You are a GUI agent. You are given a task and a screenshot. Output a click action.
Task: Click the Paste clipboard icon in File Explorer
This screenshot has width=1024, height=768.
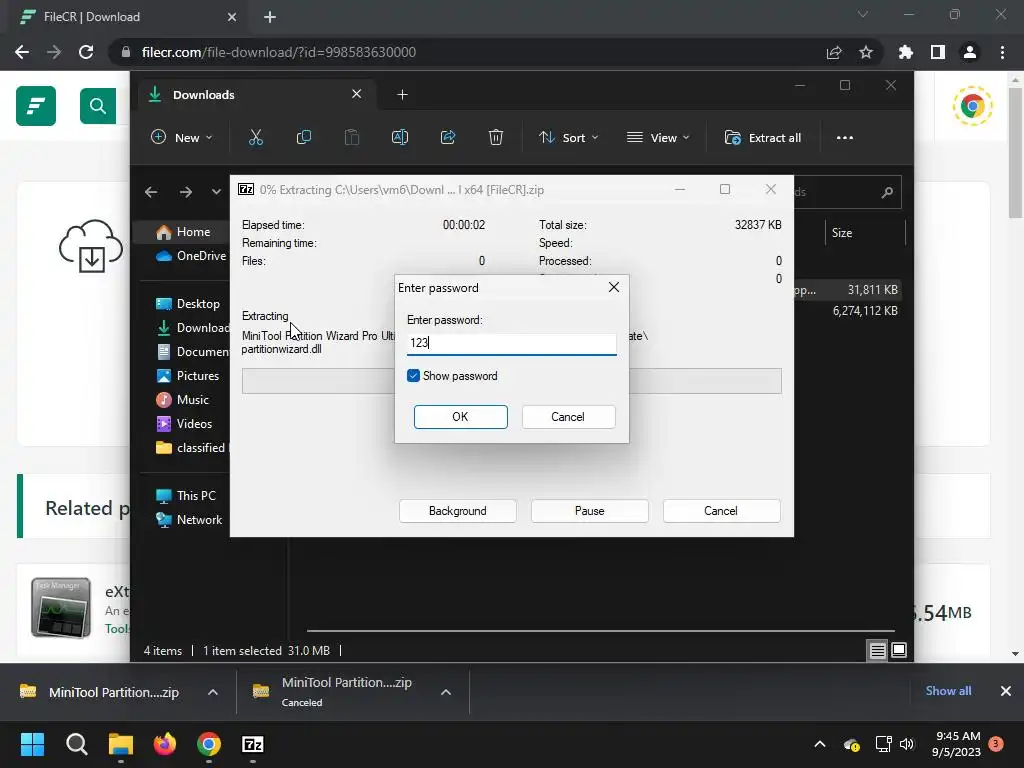[x=351, y=138]
